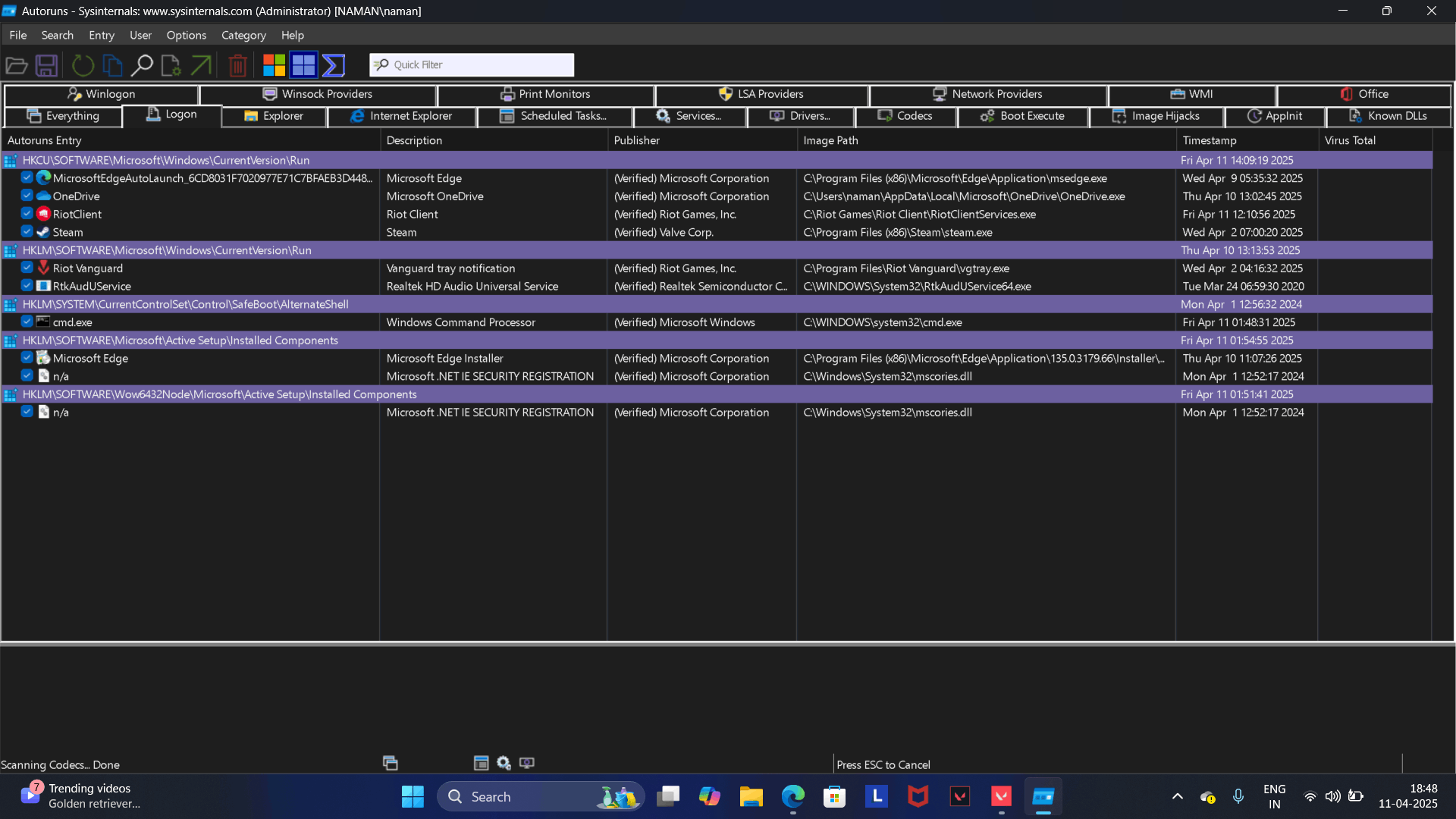Click the Timestamp column header
The height and width of the screenshot is (819, 1456).
point(1209,140)
